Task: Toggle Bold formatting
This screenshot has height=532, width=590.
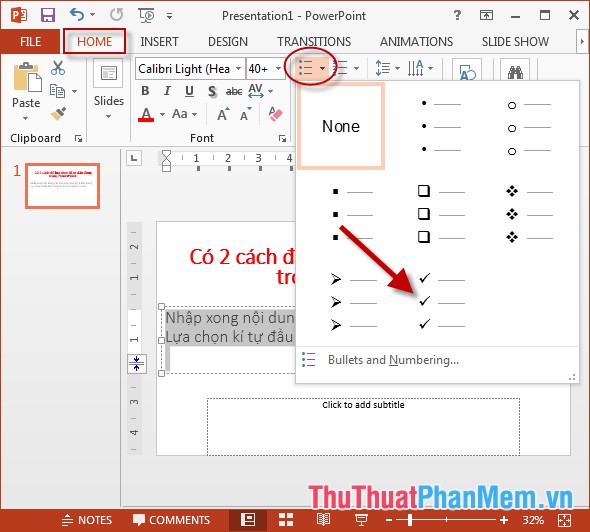Action: point(145,91)
